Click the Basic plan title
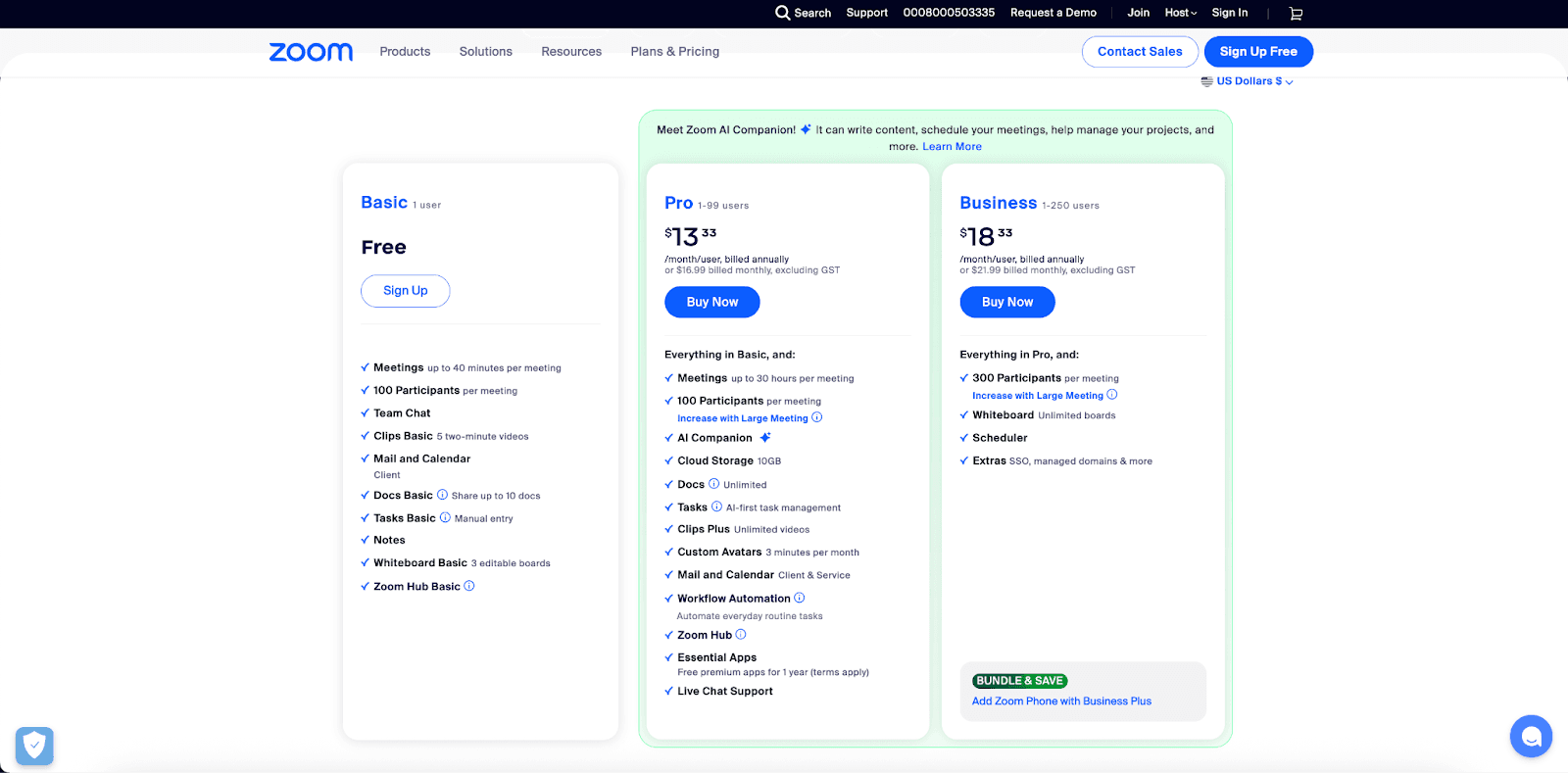 click(384, 203)
